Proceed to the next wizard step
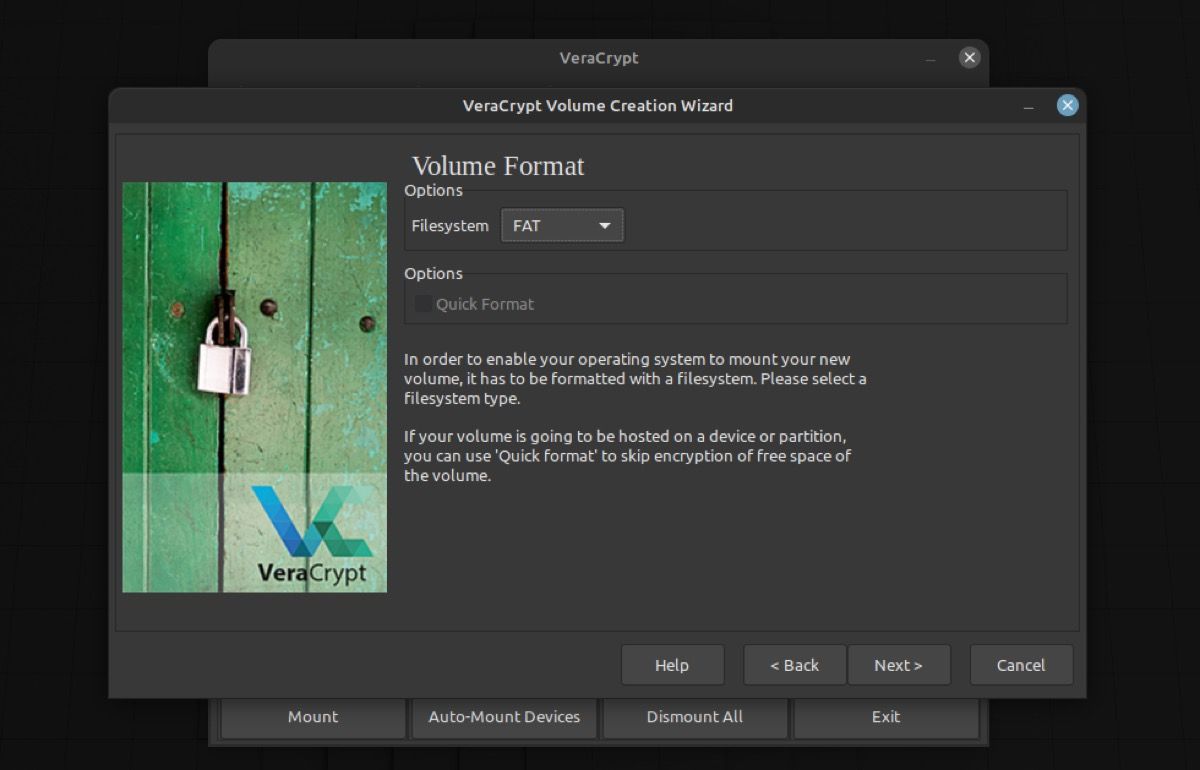This screenshot has height=770, width=1200. point(899,664)
